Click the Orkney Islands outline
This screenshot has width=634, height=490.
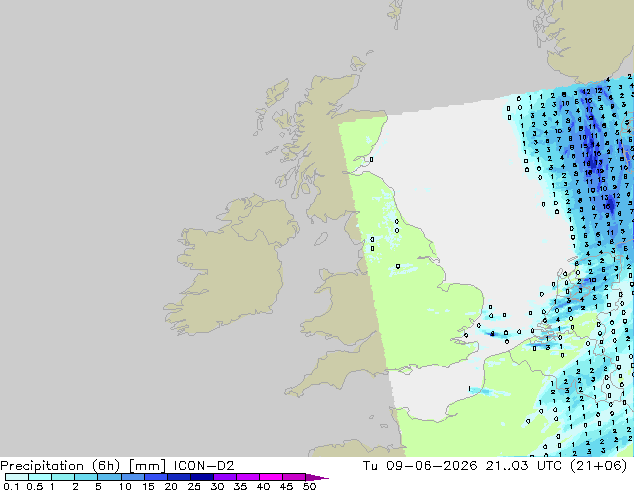click(x=358, y=64)
